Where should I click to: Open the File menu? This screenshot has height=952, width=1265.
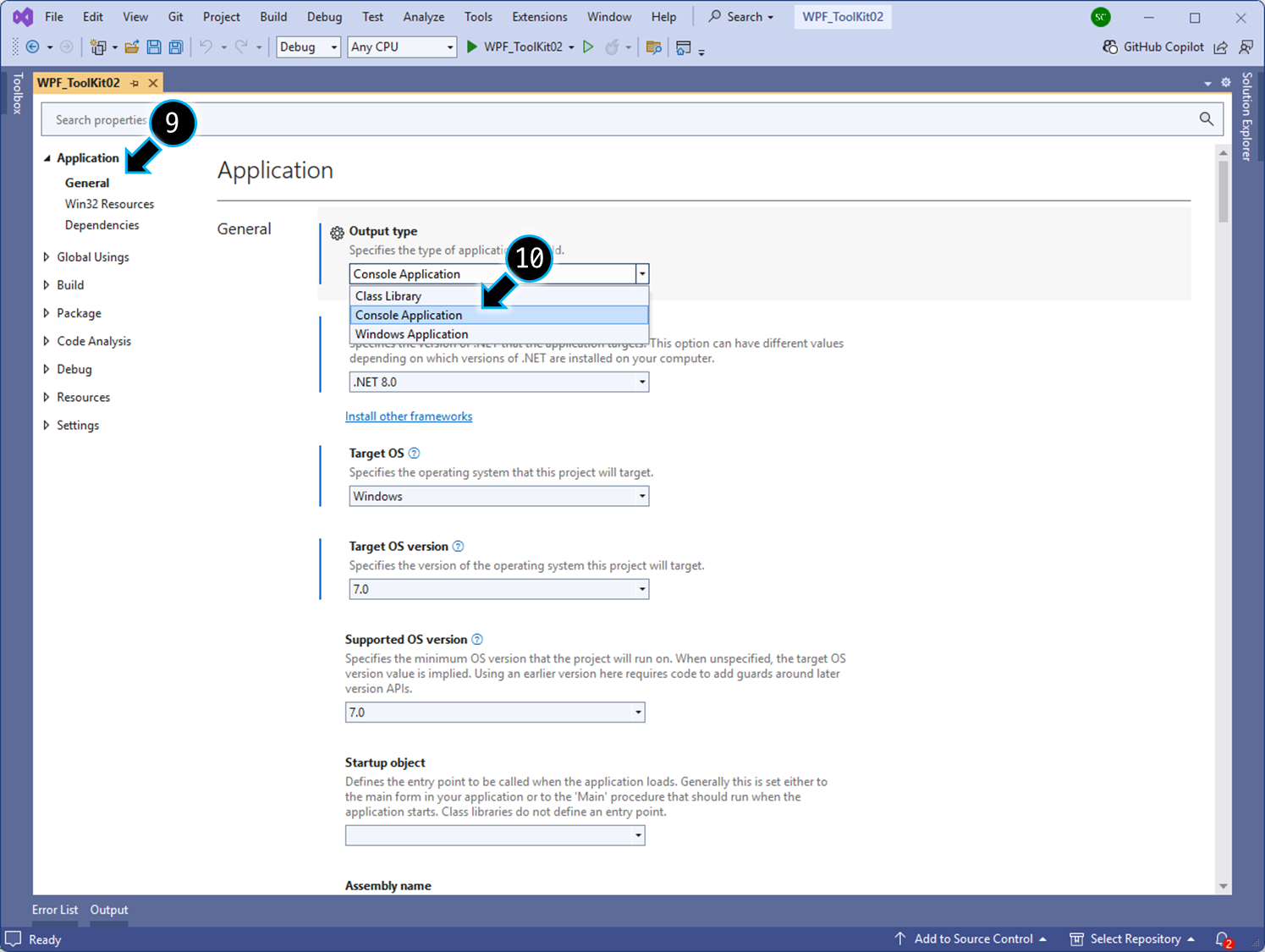point(54,17)
